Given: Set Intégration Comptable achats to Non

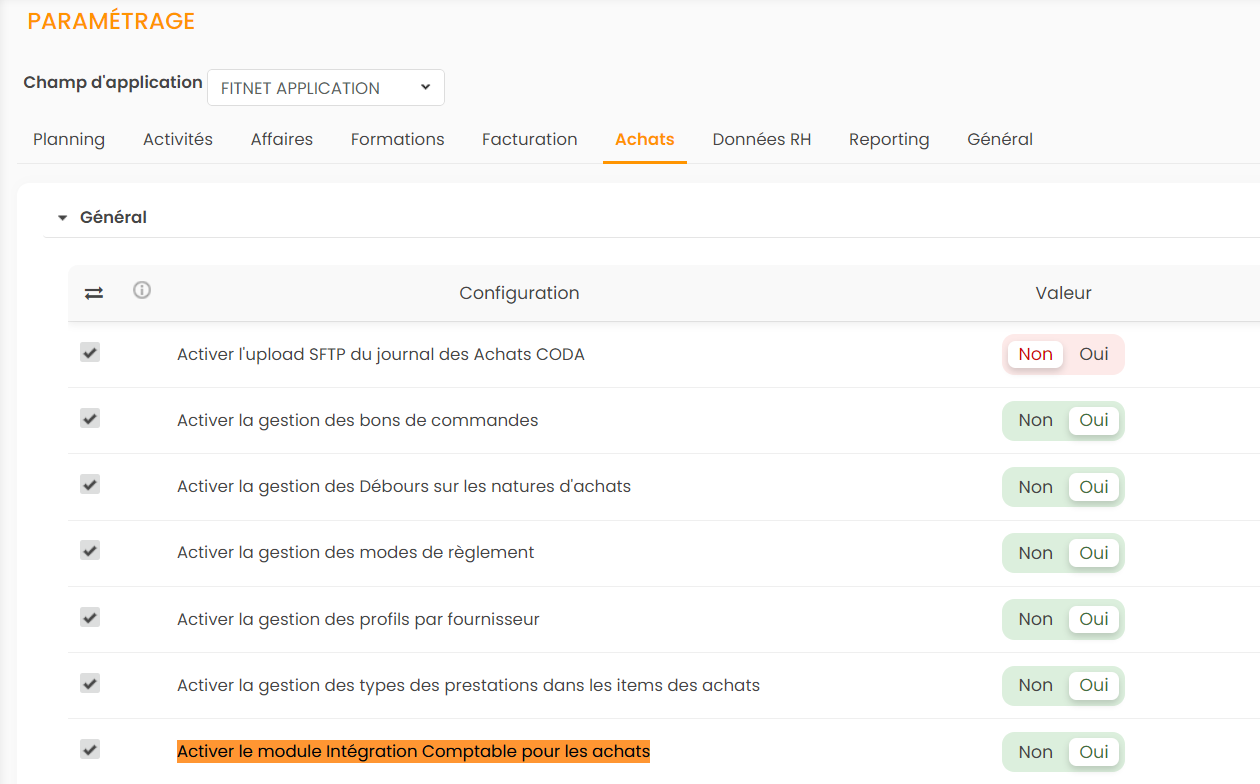Looking at the screenshot, I should 1035,752.
